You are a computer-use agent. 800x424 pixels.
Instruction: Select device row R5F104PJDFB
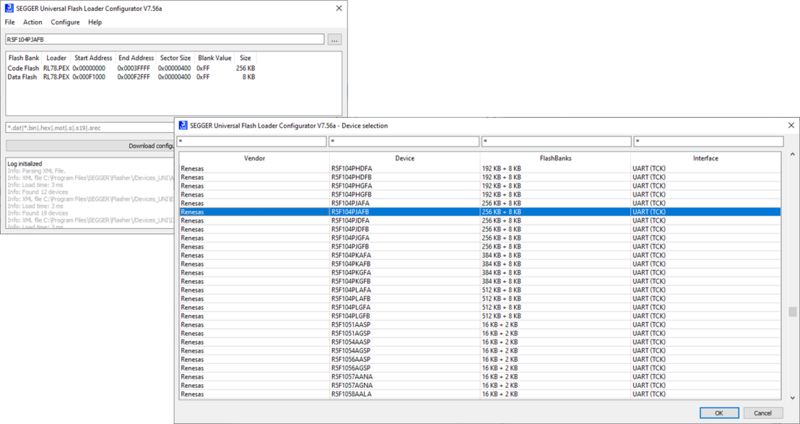click(x=480, y=229)
